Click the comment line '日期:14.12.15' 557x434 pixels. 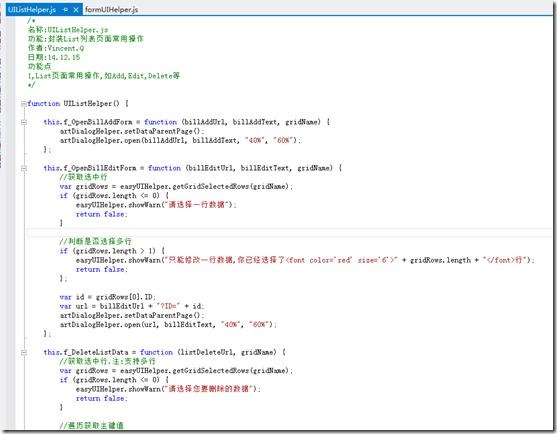coord(54,57)
